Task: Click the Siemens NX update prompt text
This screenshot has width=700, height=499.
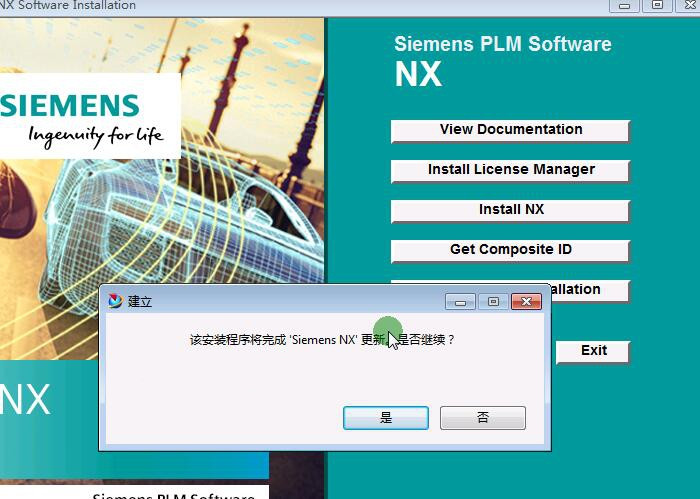Action: 322,340
